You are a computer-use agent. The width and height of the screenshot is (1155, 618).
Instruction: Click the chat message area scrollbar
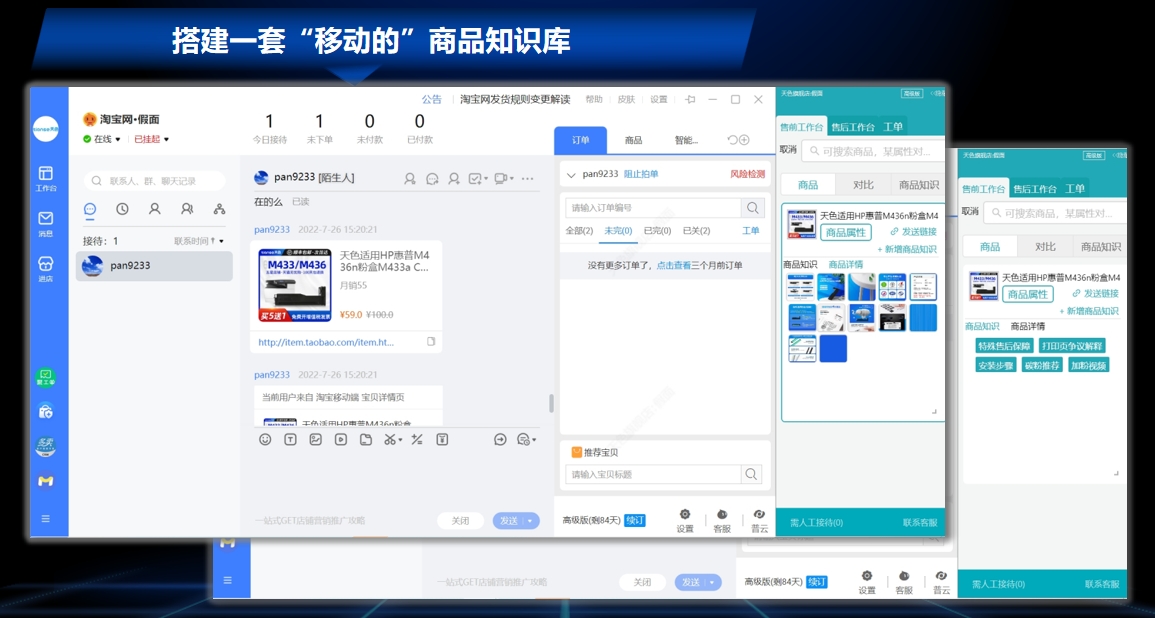pos(549,402)
